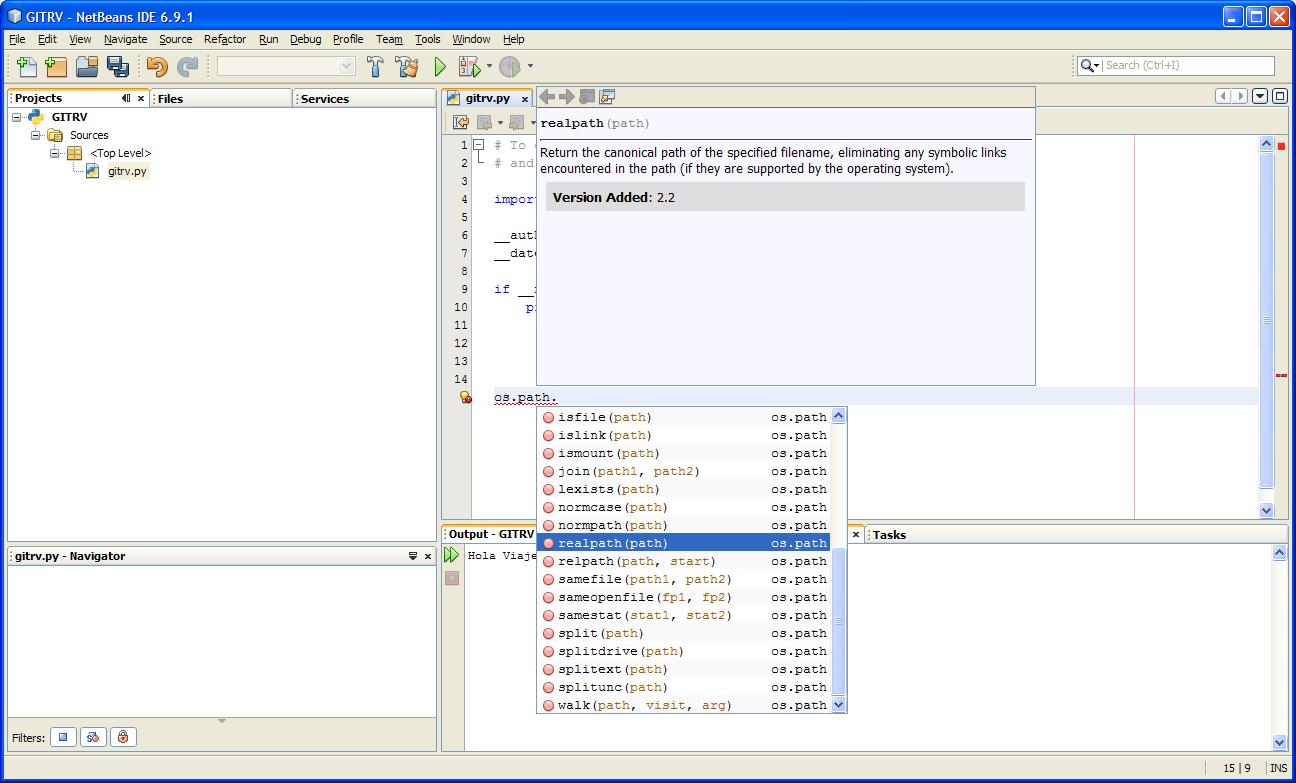This screenshot has width=1296, height=783.
Task: Click into the Search (Ctrl+I) field
Action: 1188,65
